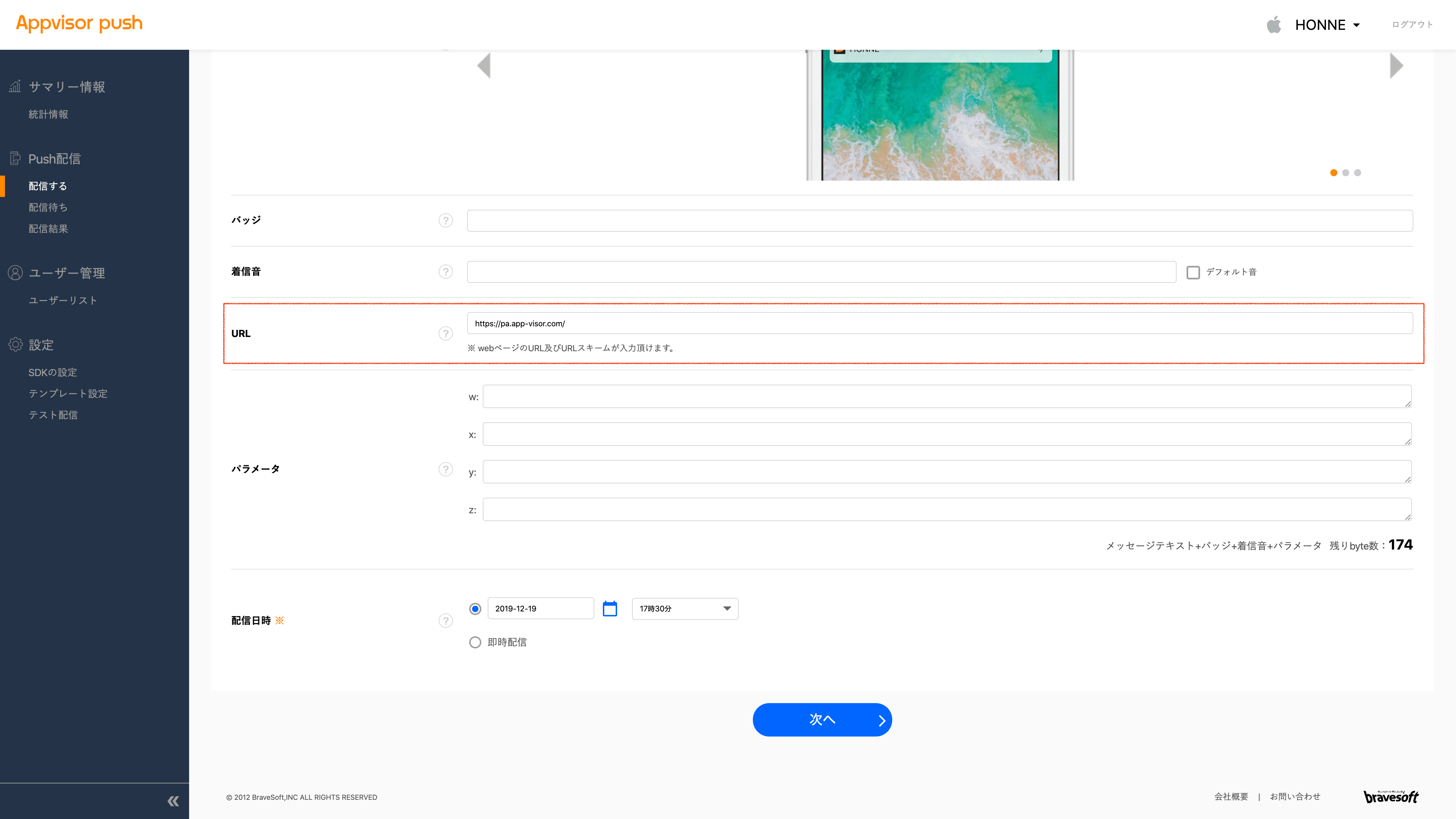Open ユーザーリスト in the sidebar
Viewport: 1456px width, 819px height.
[63, 300]
